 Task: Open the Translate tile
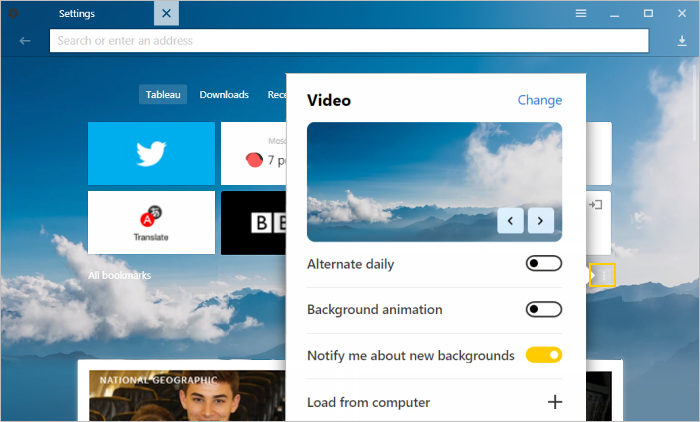point(151,222)
